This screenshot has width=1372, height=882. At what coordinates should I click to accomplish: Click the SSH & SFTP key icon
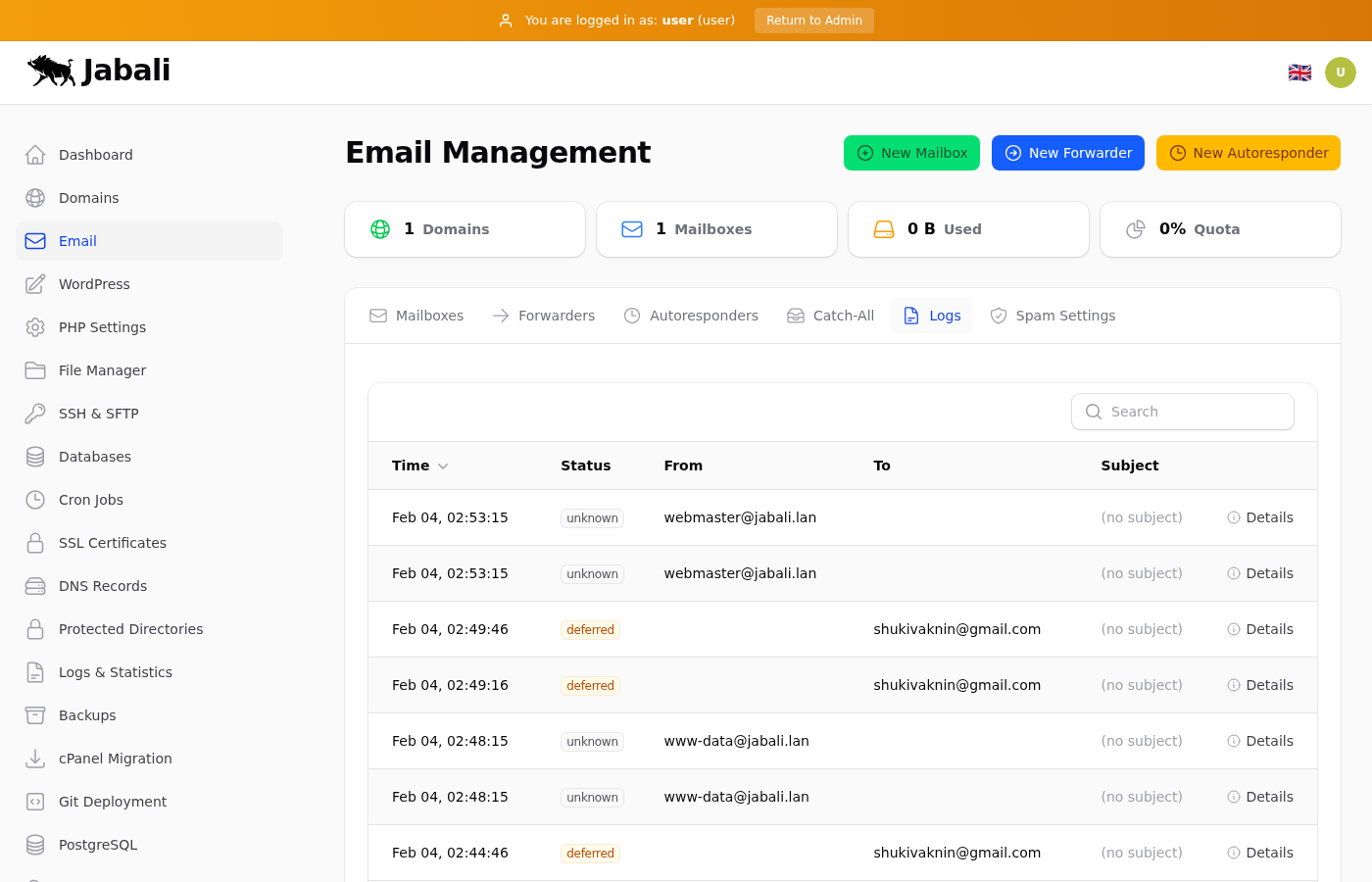[35, 414]
